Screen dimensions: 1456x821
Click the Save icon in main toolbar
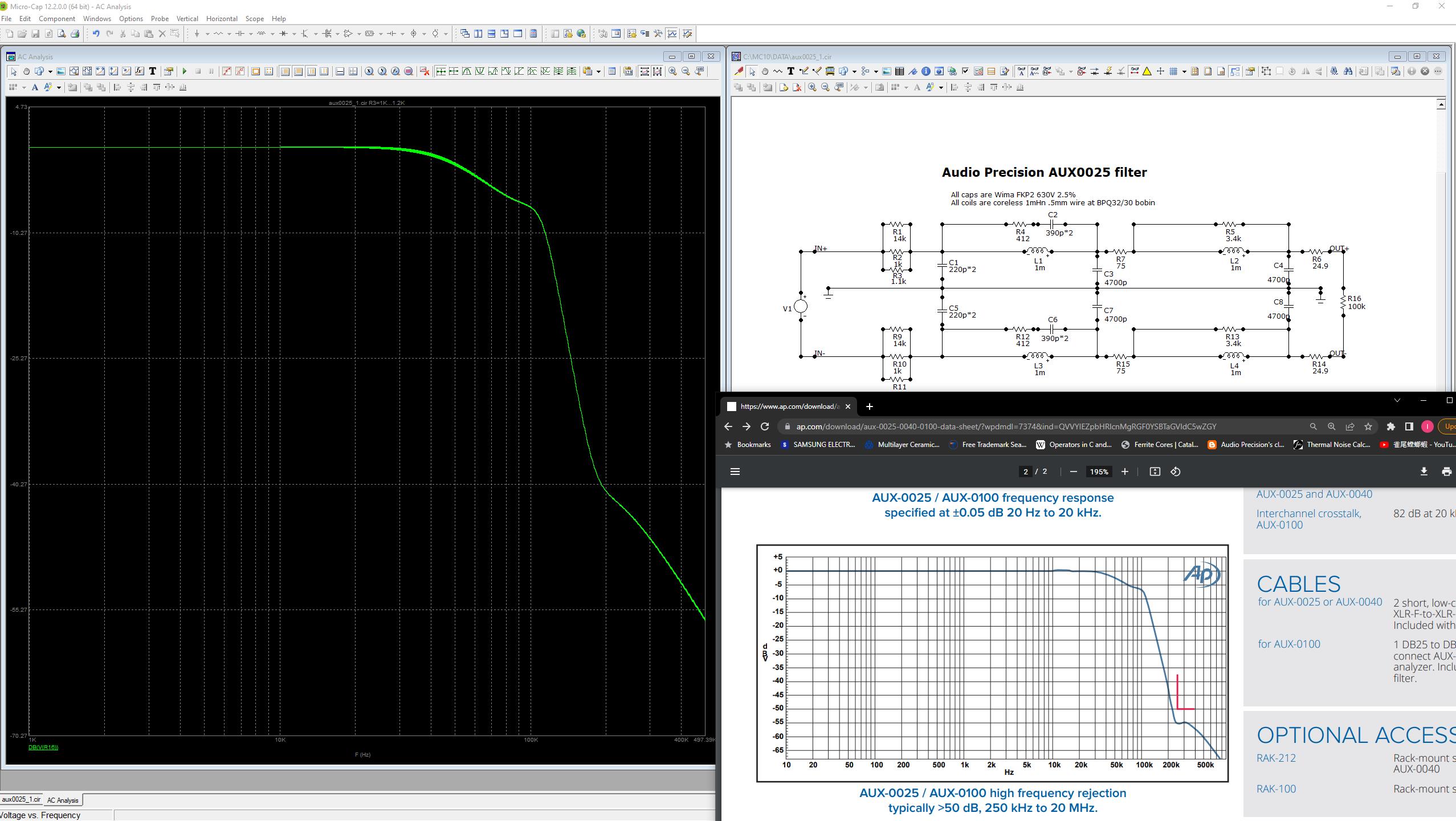(35, 34)
